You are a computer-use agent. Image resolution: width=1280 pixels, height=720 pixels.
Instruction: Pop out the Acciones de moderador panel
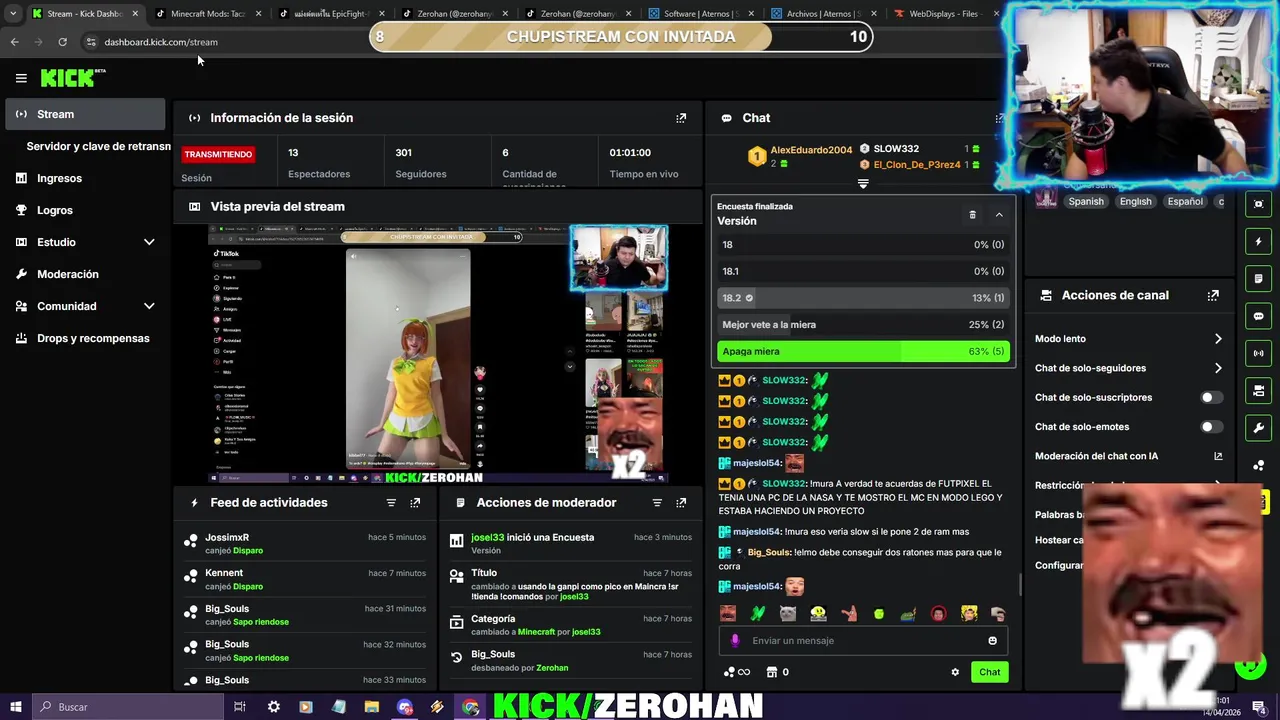[x=681, y=503]
